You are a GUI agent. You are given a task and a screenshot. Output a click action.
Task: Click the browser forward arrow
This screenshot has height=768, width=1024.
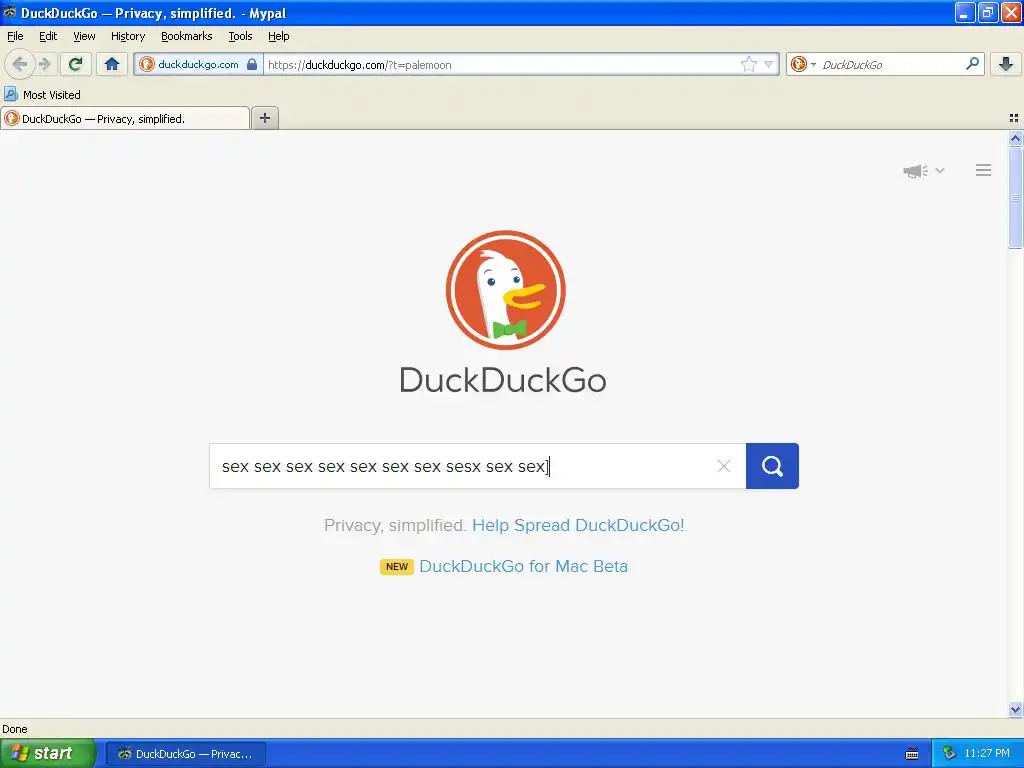[x=45, y=64]
